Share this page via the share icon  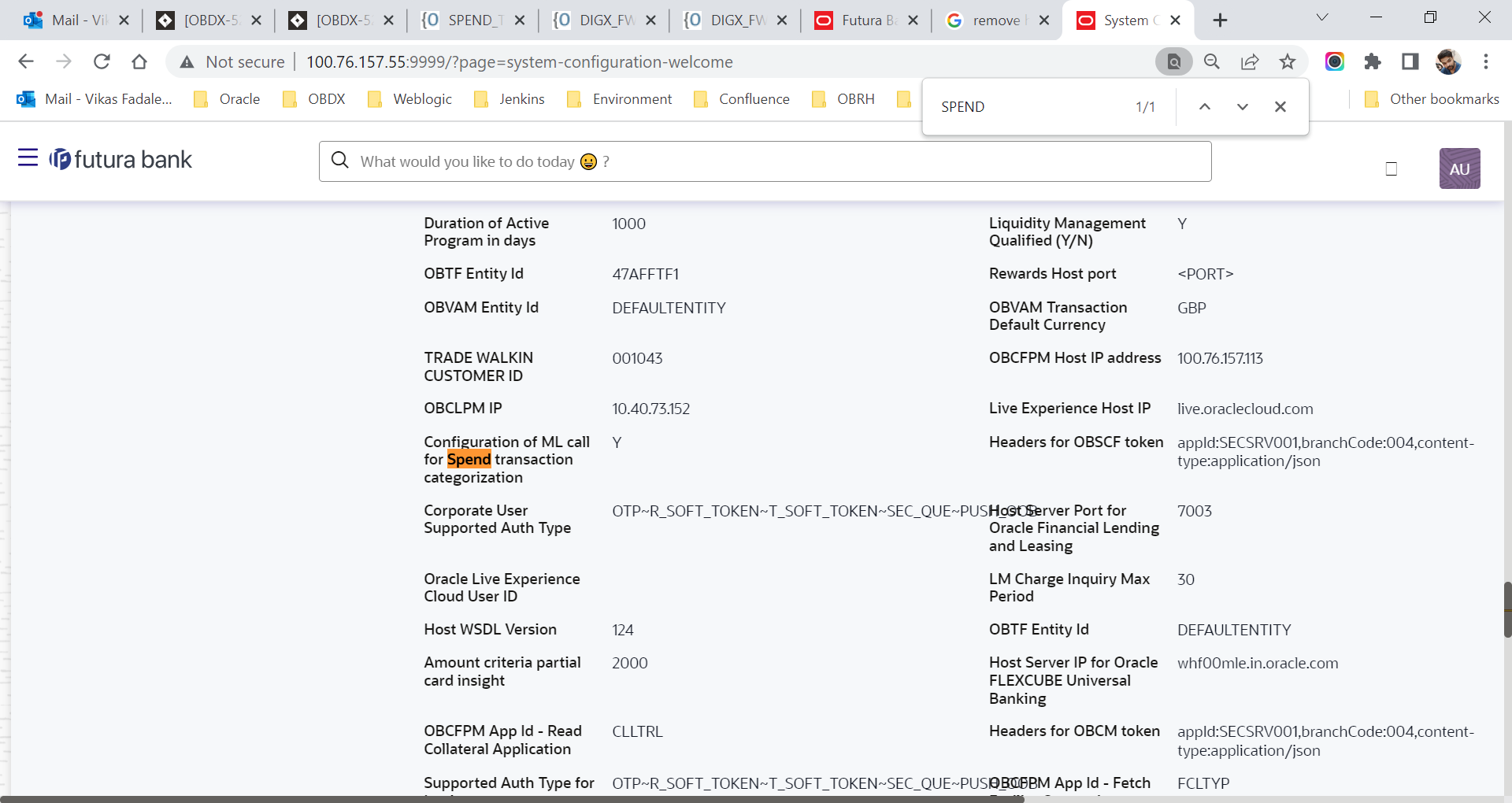1250,61
